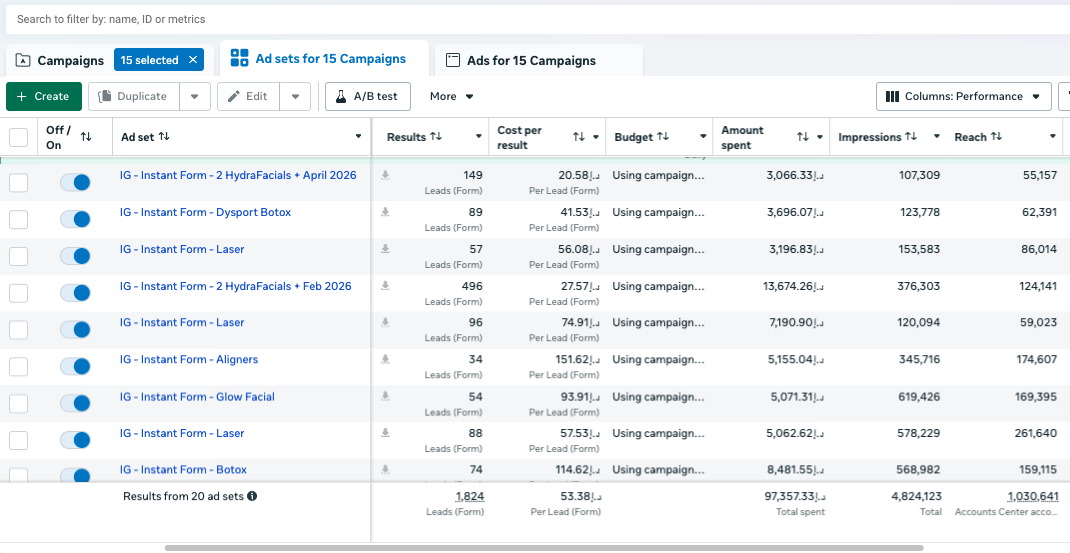
Task: Sort by Budget column arrows
Action: tap(663, 137)
